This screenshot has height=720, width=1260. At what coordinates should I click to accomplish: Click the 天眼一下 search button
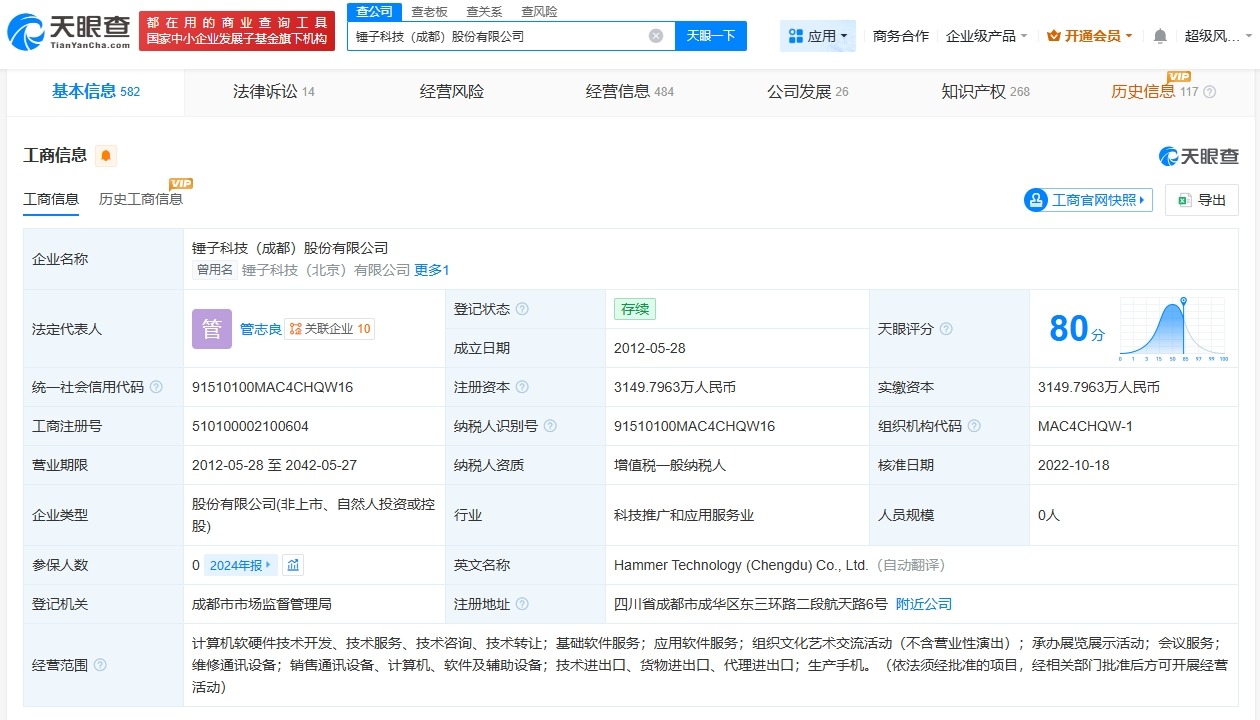(x=711, y=36)
